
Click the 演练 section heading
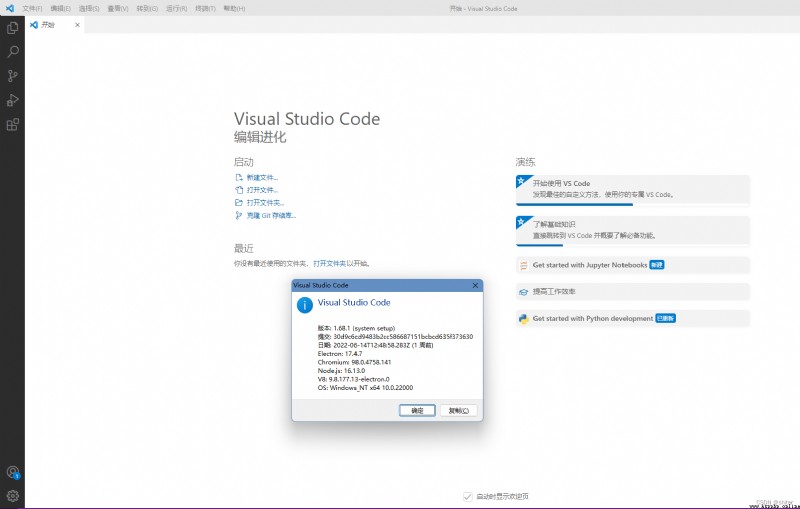tap(526, 162)
